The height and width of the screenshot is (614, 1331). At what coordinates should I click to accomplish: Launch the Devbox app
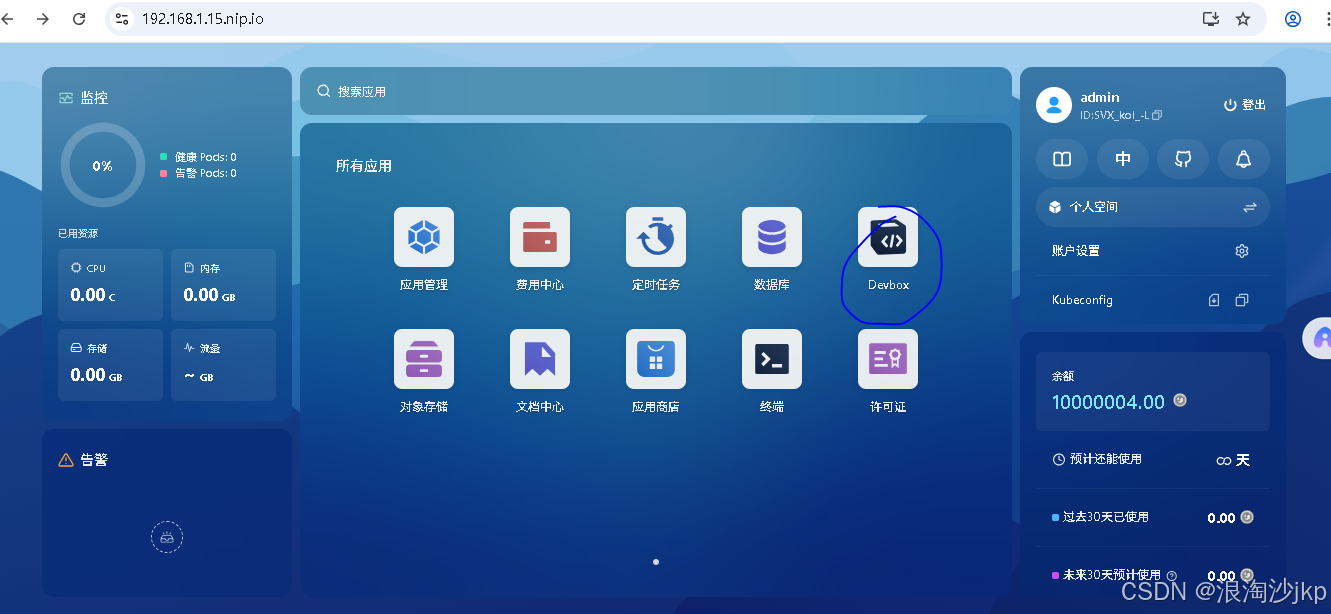pos(888,237)
